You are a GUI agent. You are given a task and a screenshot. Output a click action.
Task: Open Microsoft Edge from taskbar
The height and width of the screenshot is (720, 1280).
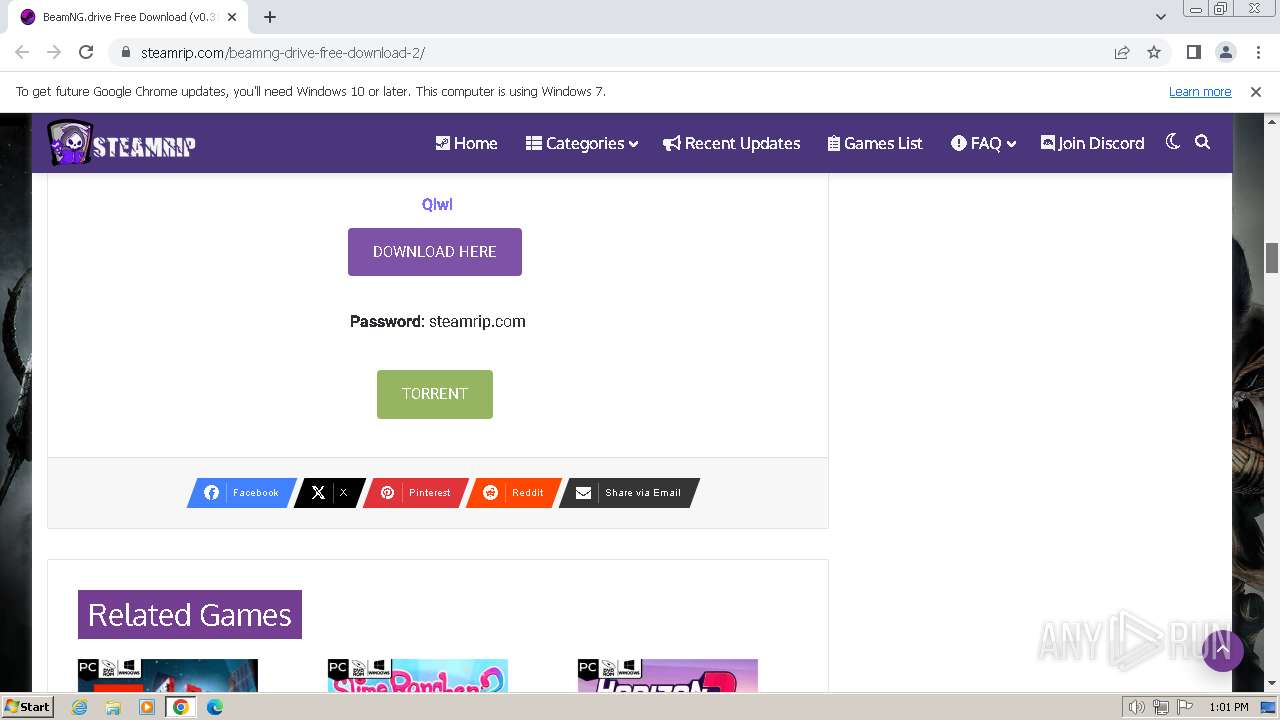214,707
